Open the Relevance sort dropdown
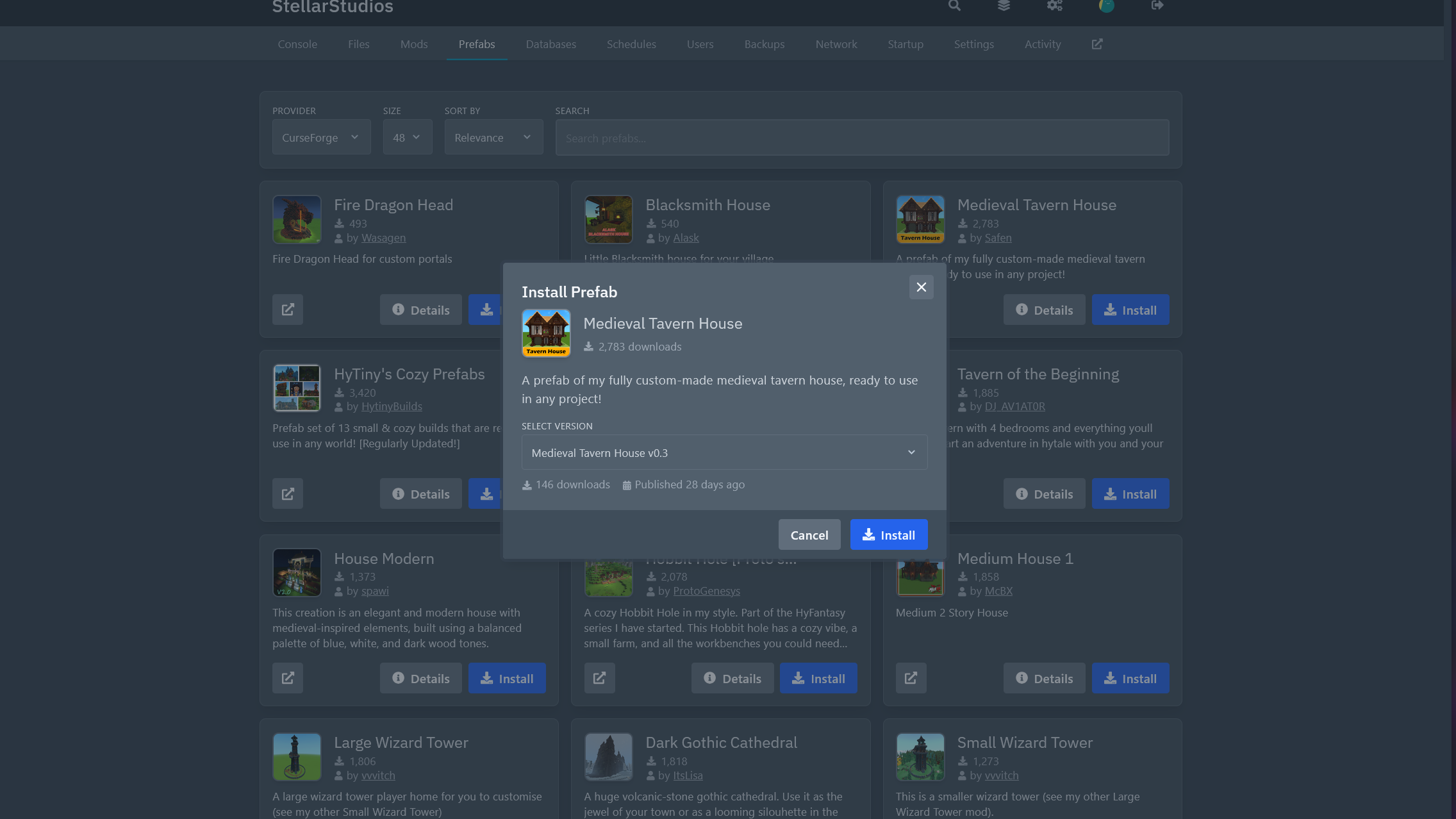The image size is (1456, 819). (x=493, y=137)
